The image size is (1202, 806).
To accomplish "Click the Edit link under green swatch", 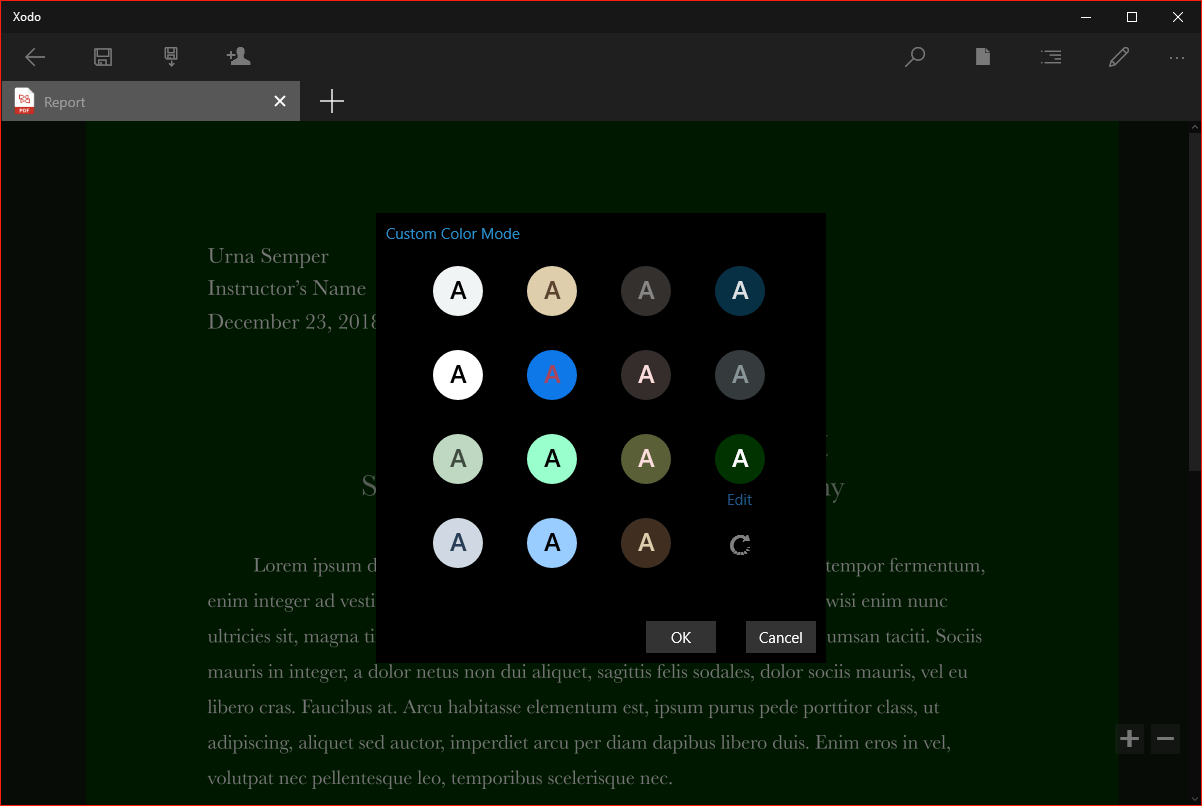I will (740, 500).
